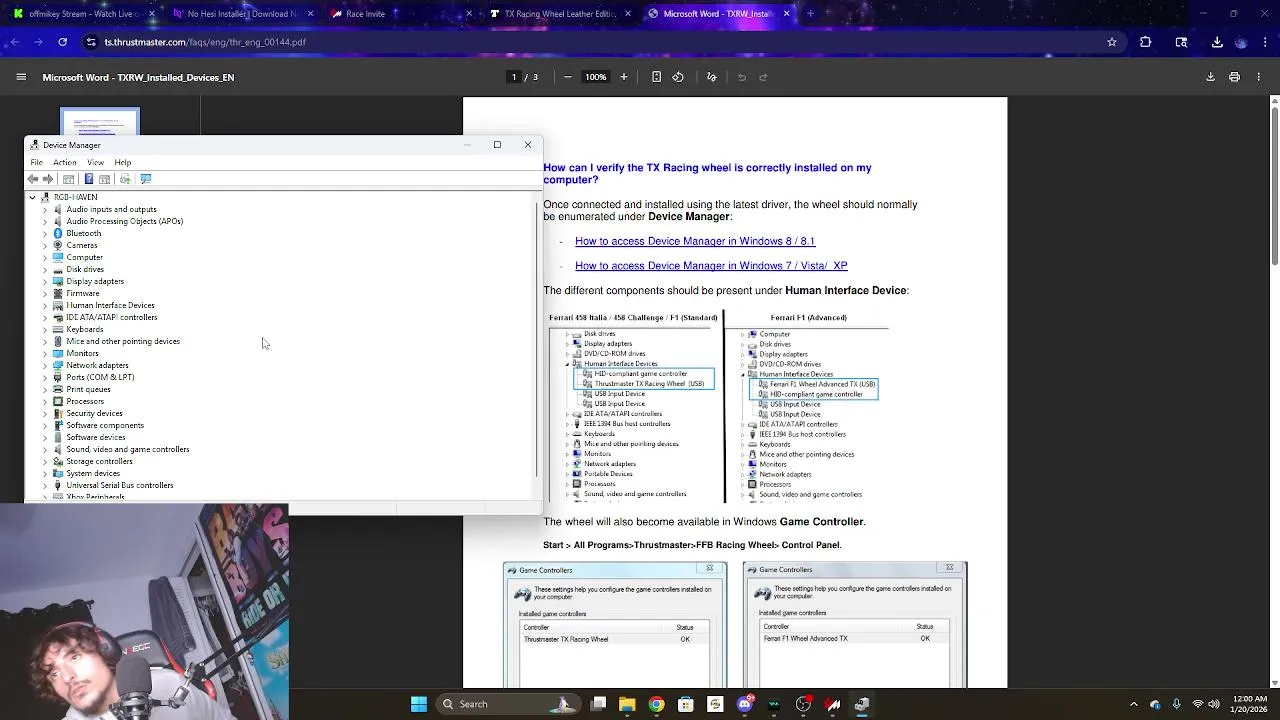Expand Display adapters category

(45, 281)
